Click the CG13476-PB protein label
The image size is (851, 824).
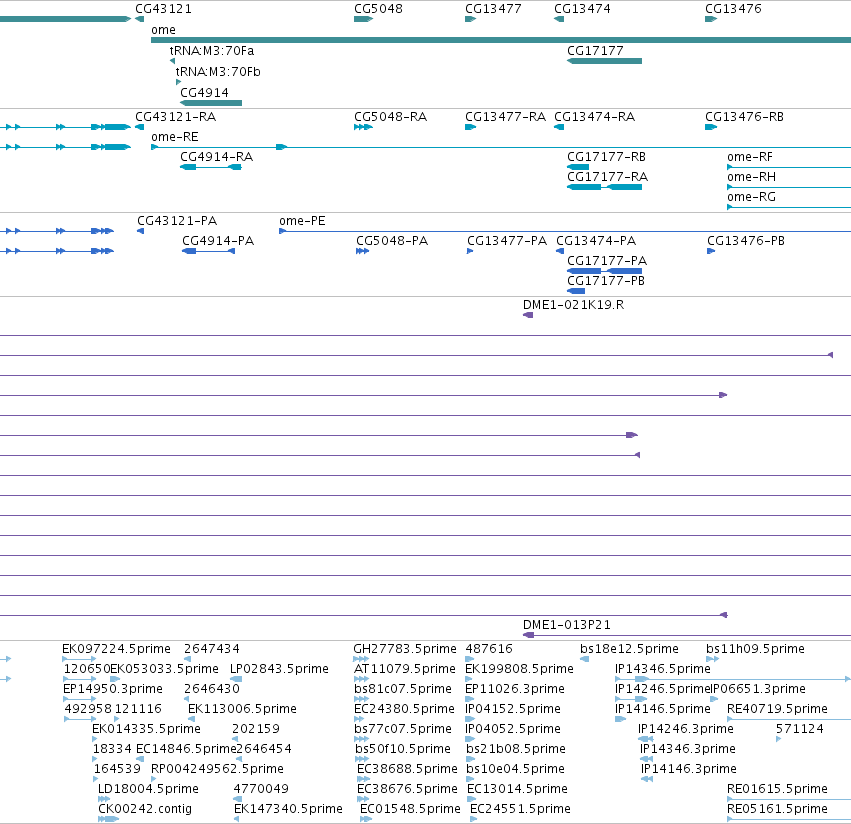tap(746, 240)
